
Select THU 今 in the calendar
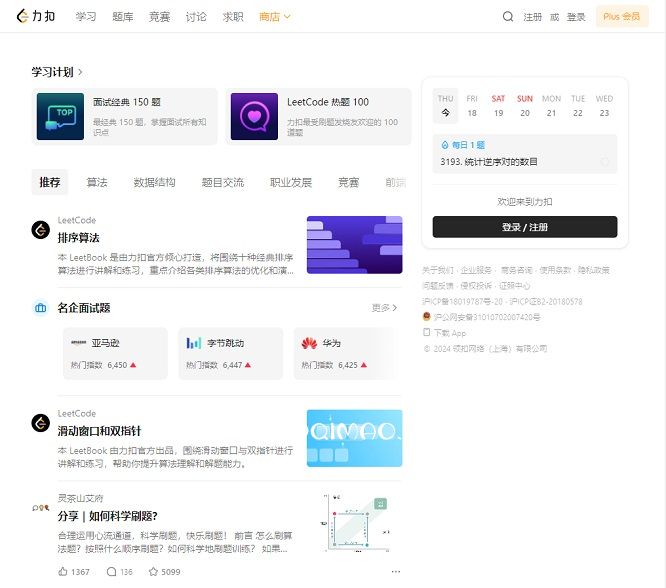tap(445, 106)
